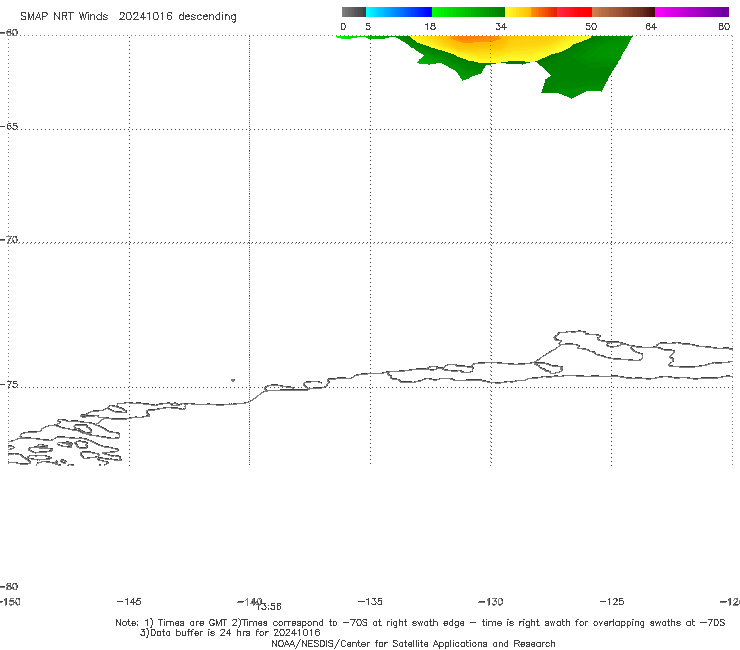Click the latitude label -70
The image size is (740, 650).
click(x=9, y=240)
